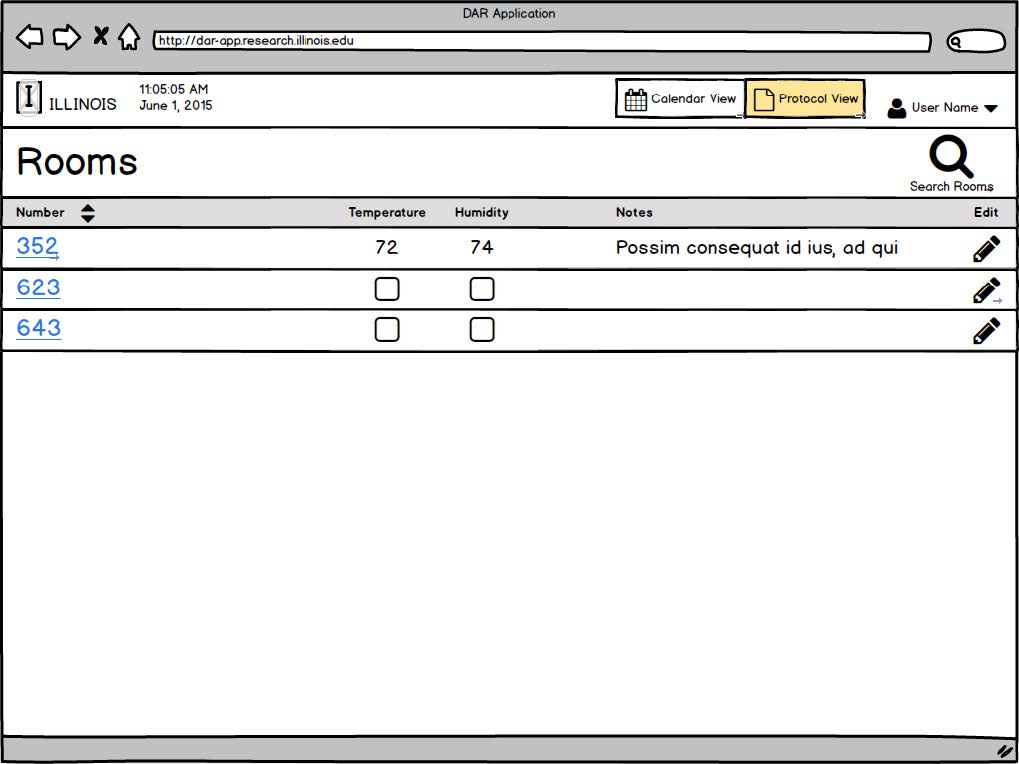
Task: Click humidity value 74 in room 352
Action: tap(482, 248)
